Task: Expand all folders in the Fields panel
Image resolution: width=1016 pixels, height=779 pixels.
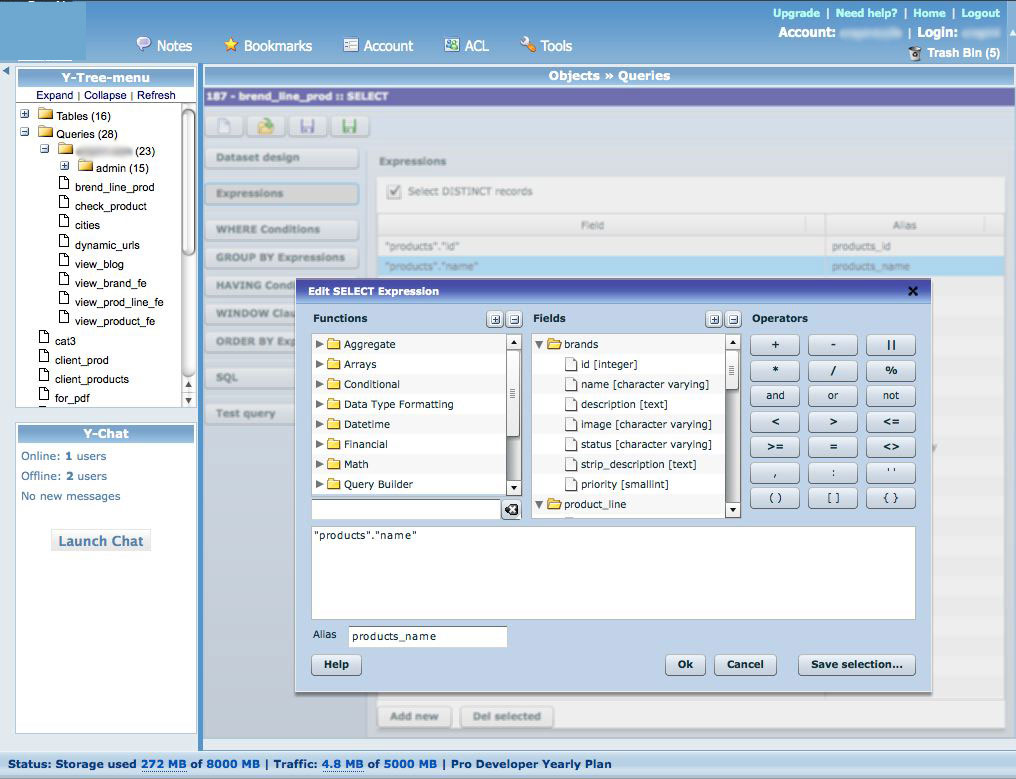Action: click(x=713, y=319)
